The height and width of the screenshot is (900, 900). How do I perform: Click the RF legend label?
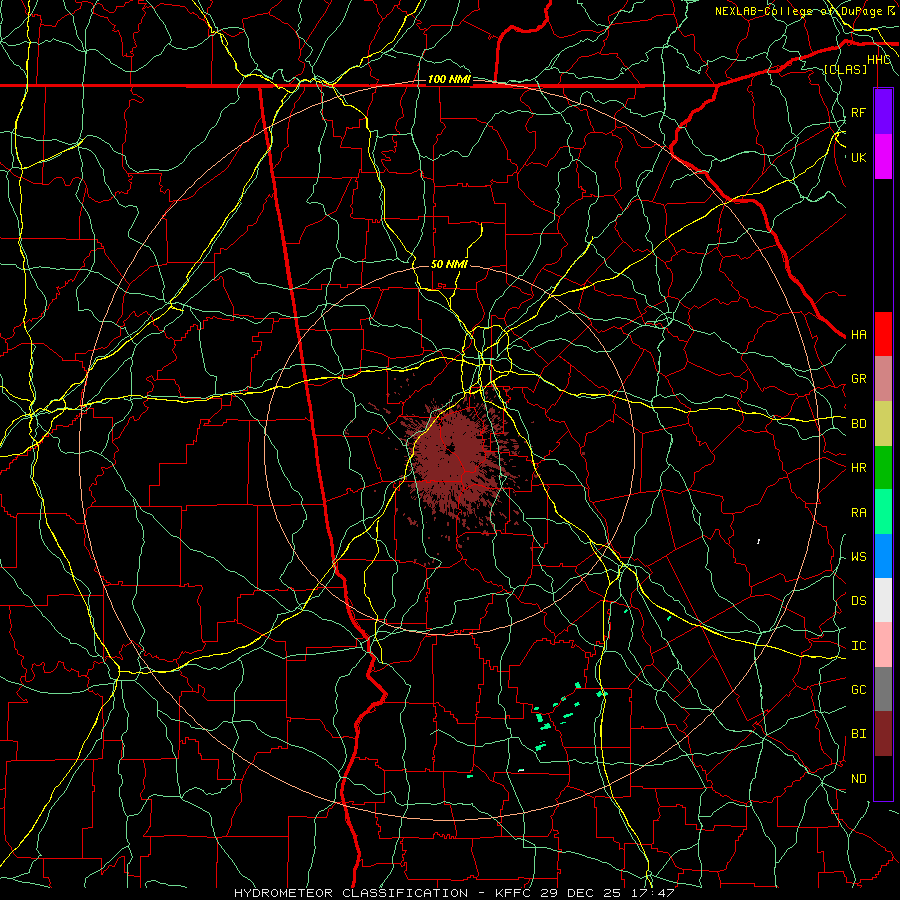coord(858,112)
